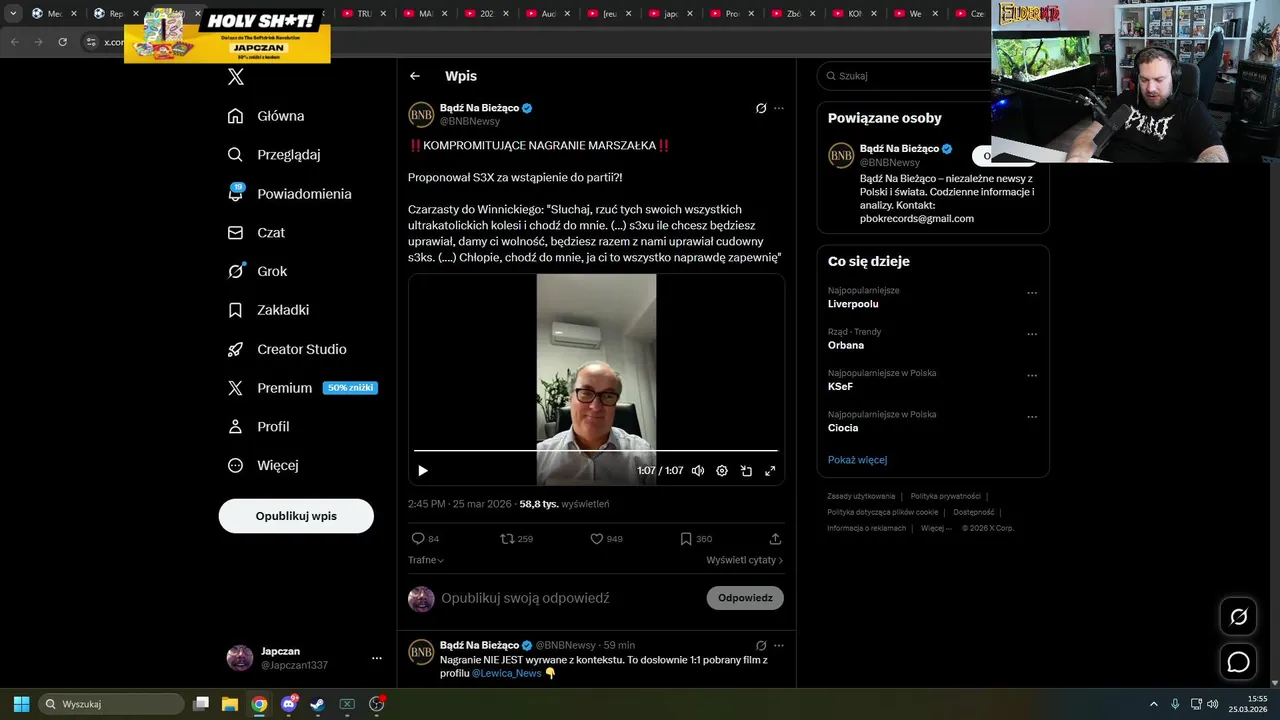Open Premium subscription page

pos(302,388)
